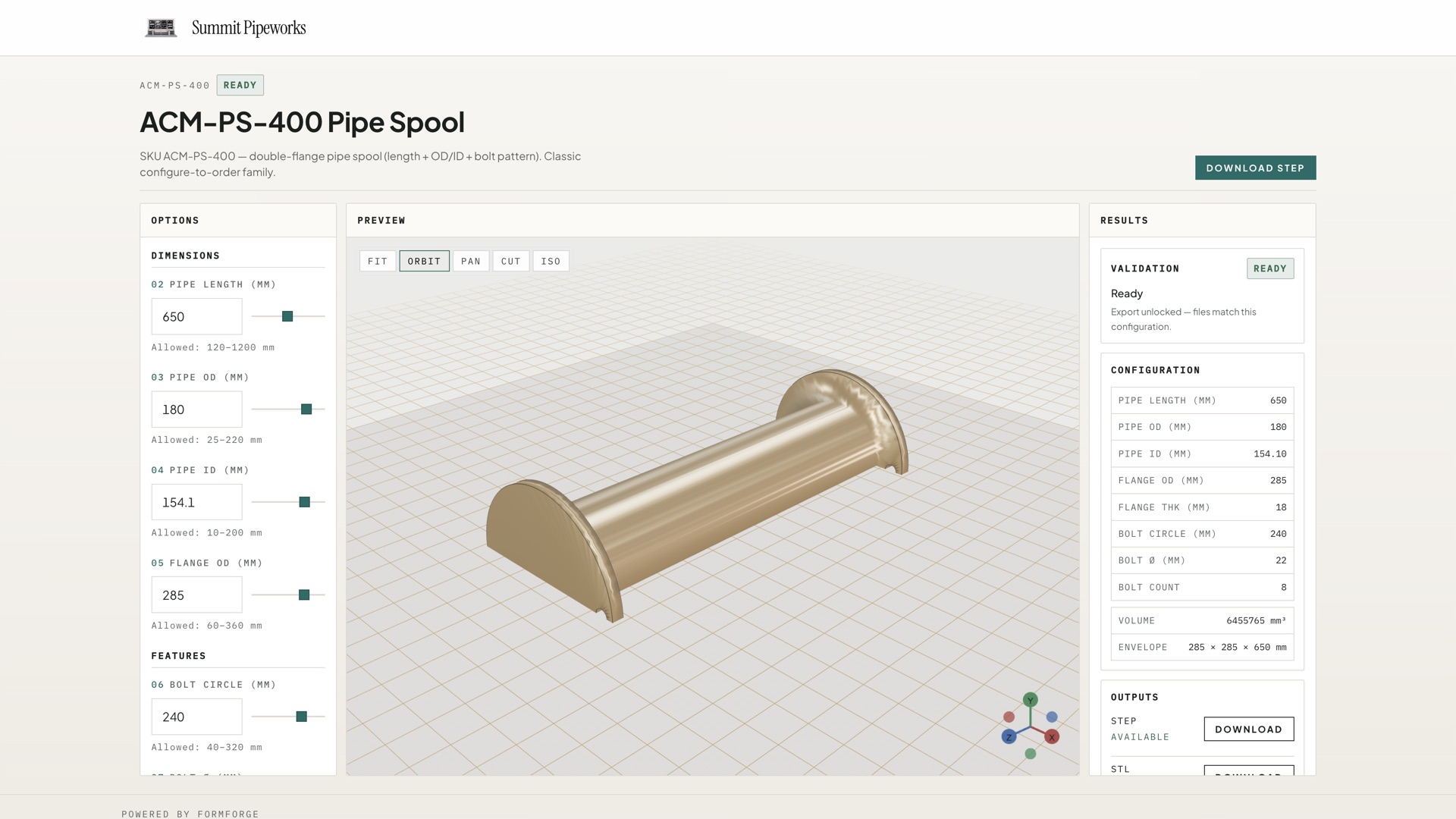Toggle the CUT section view
This screenshot has height=819, width=1456.
coord(511,261)
